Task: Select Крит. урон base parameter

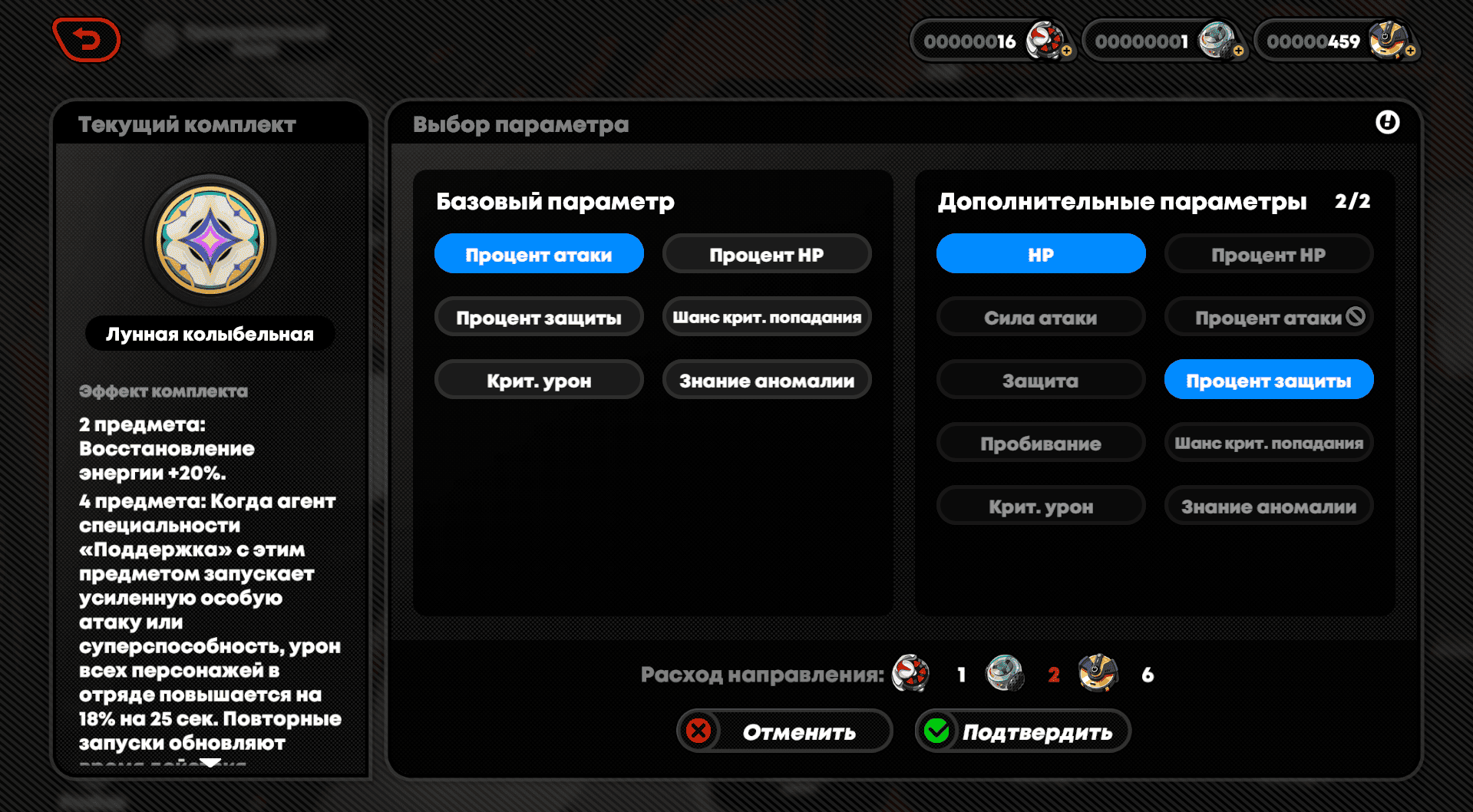Action: [x=539, y=380]
